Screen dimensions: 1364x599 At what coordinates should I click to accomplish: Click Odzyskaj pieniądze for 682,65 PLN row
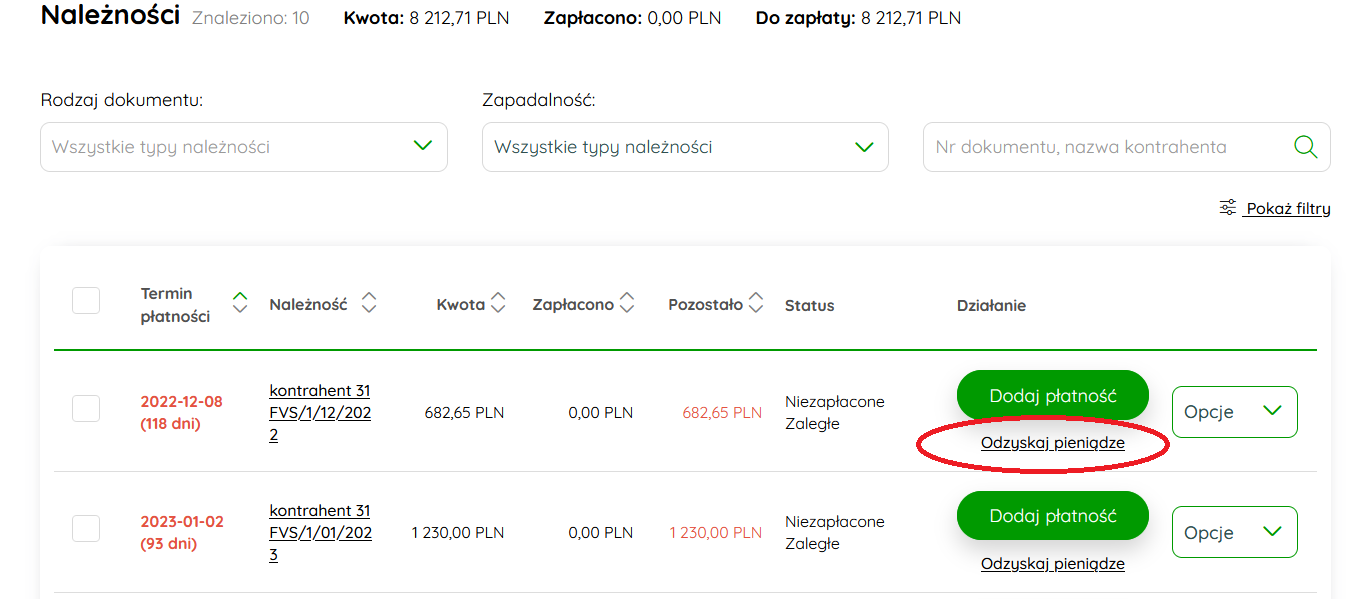[x=1053, y=444]
